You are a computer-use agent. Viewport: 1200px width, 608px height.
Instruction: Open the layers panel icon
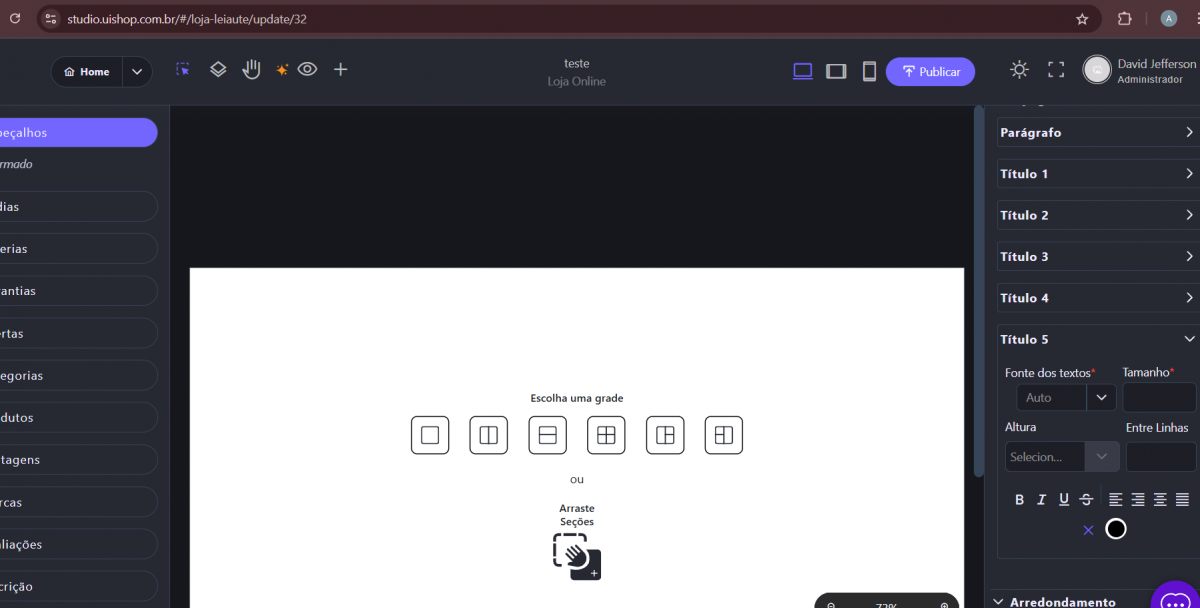click(218, 70)
